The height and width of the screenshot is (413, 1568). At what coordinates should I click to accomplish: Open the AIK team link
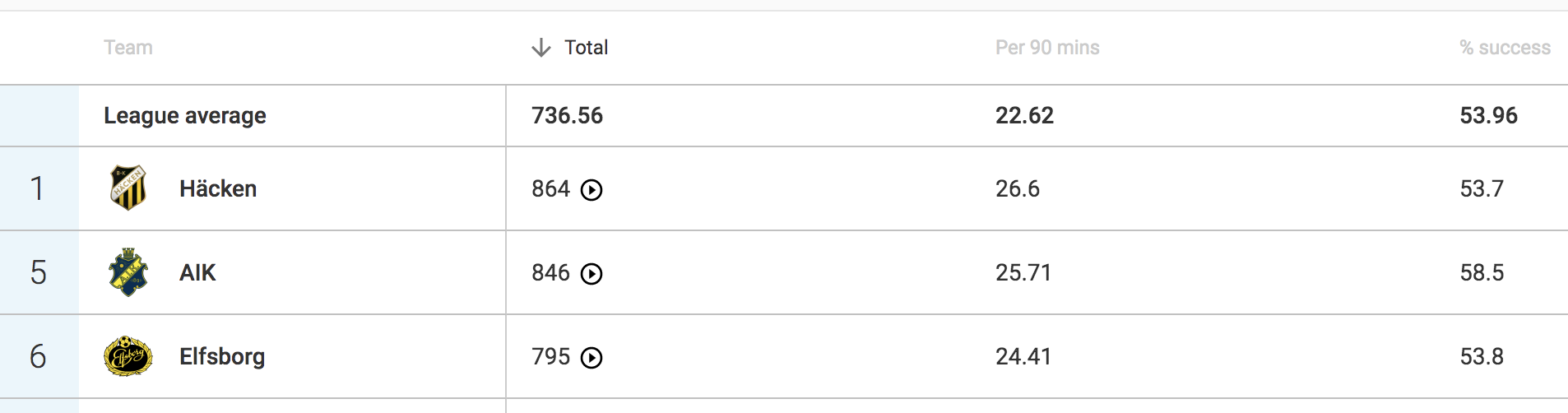[x=197, y=272]
